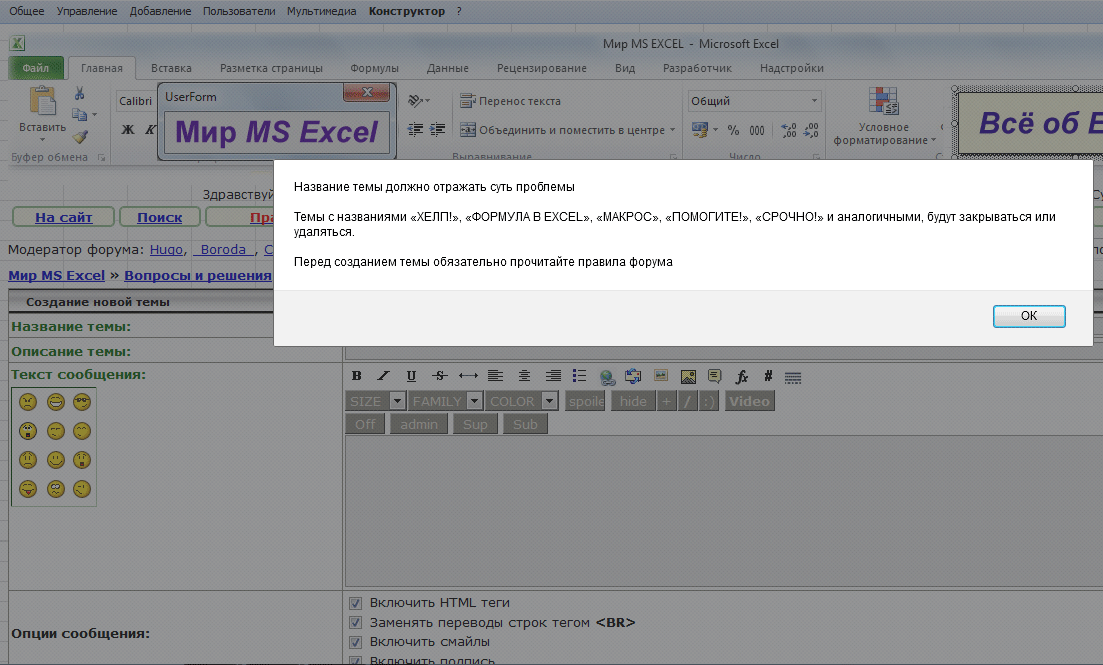Click inside the message text area
Screen dimensions: 1103x665
tap(723, 511)
